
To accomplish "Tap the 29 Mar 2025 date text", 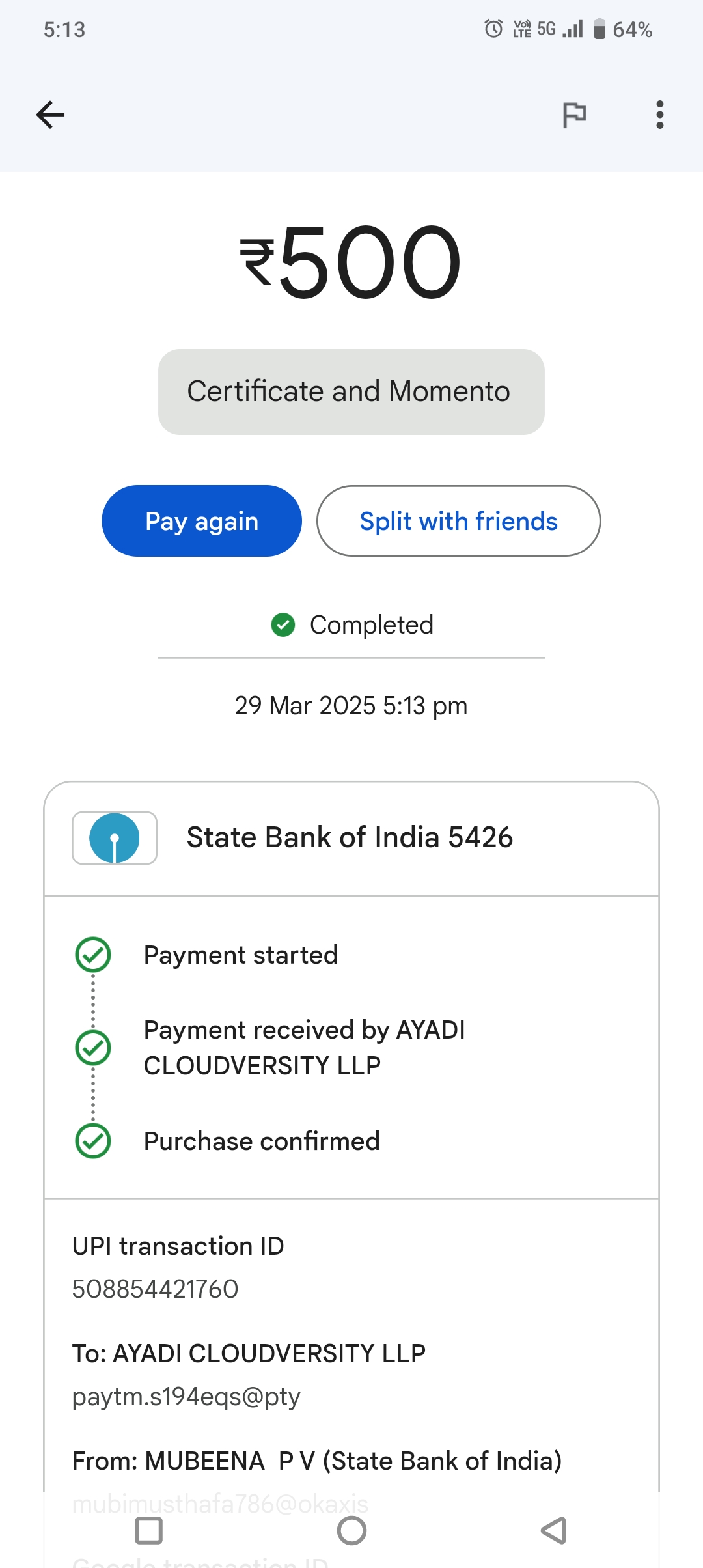I will click(x=351, y=706).
